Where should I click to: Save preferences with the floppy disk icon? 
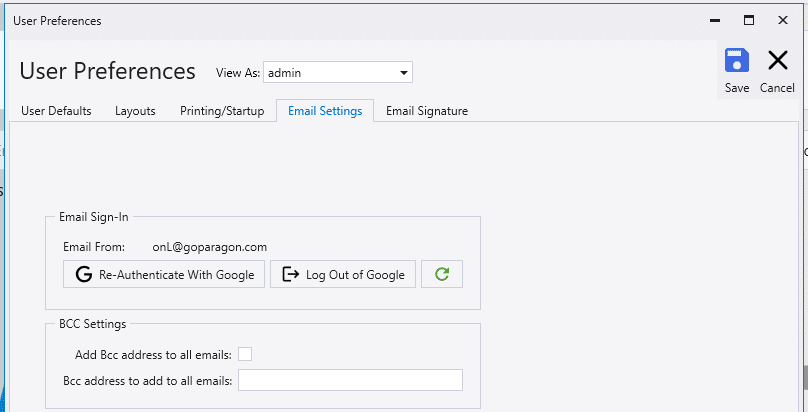point(737,71)
